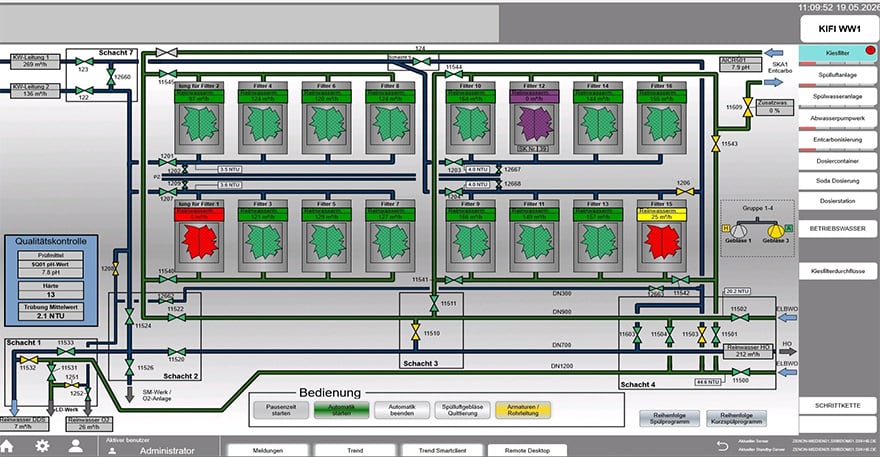The image size is (880, 457).
Task: Select yellow valve 11510 in Schacht 3
Action: pos(415,332)
